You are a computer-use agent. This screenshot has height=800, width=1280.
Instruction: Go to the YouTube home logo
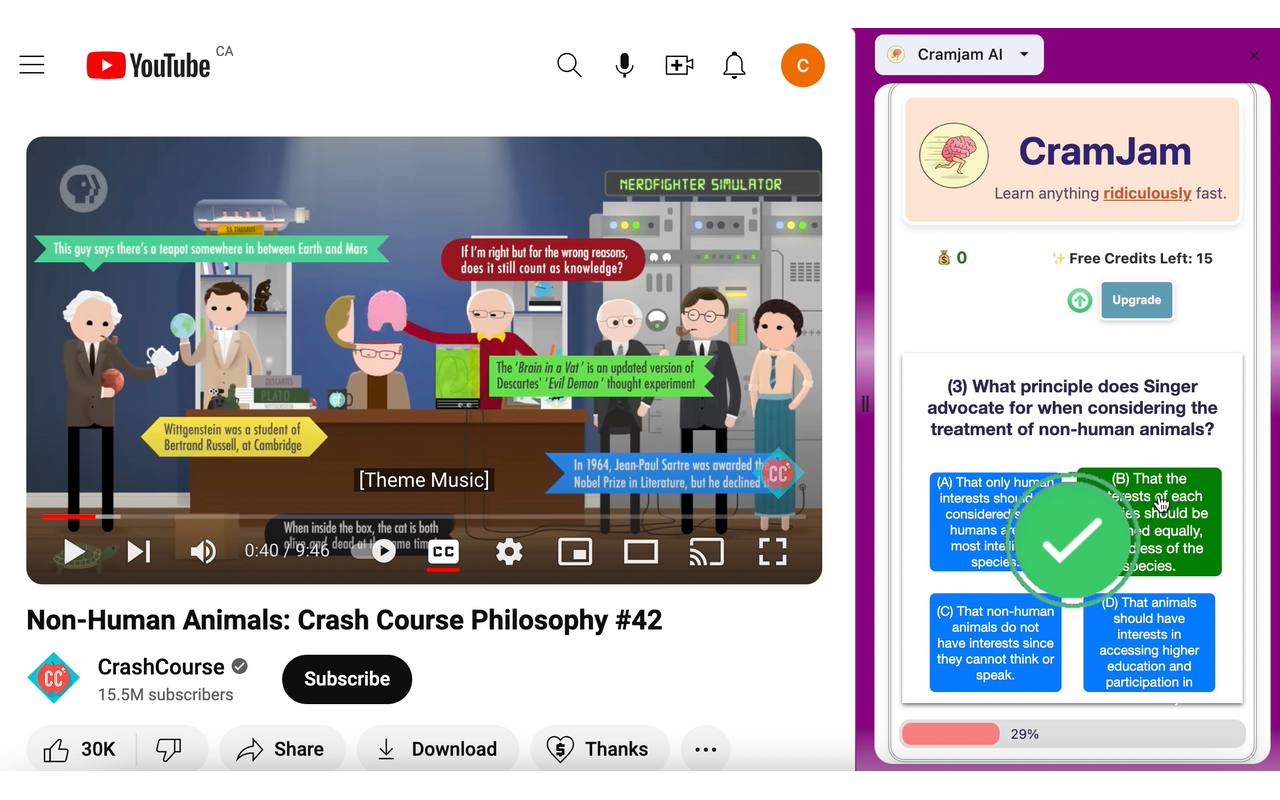tap(148, 66)
